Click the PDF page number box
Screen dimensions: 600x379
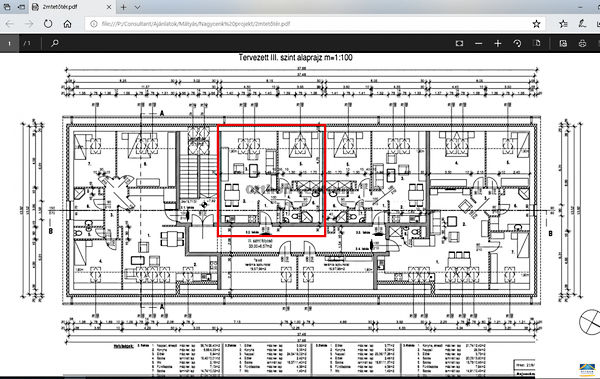pos(10,43)
